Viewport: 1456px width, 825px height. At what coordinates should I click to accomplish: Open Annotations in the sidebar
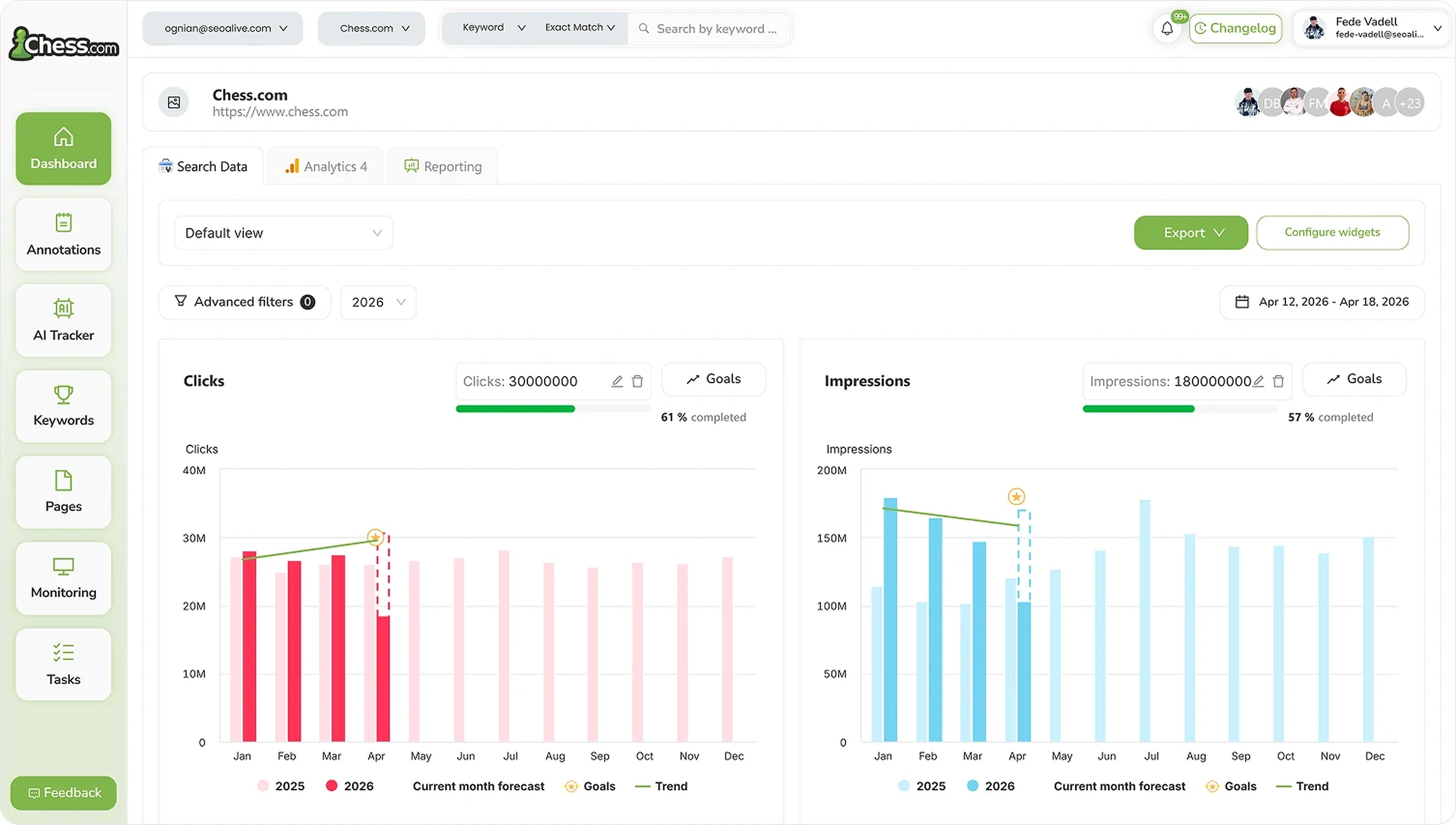pos(63,235)
